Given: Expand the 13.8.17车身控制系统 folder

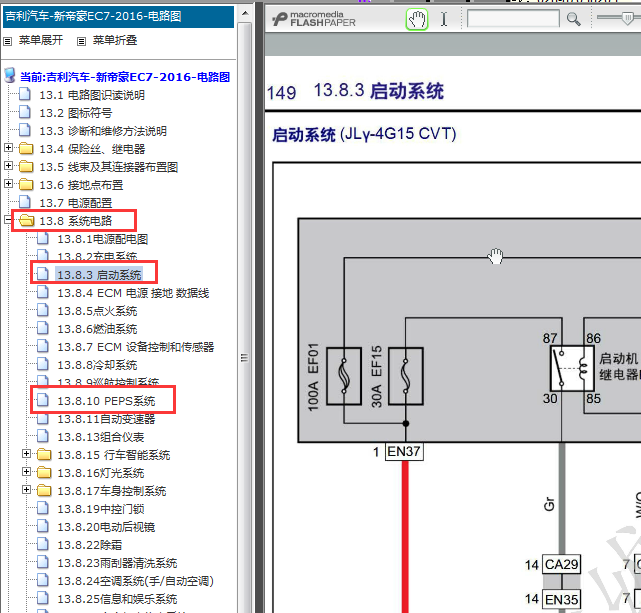Looking at the screenshot, I should (26, 490).
